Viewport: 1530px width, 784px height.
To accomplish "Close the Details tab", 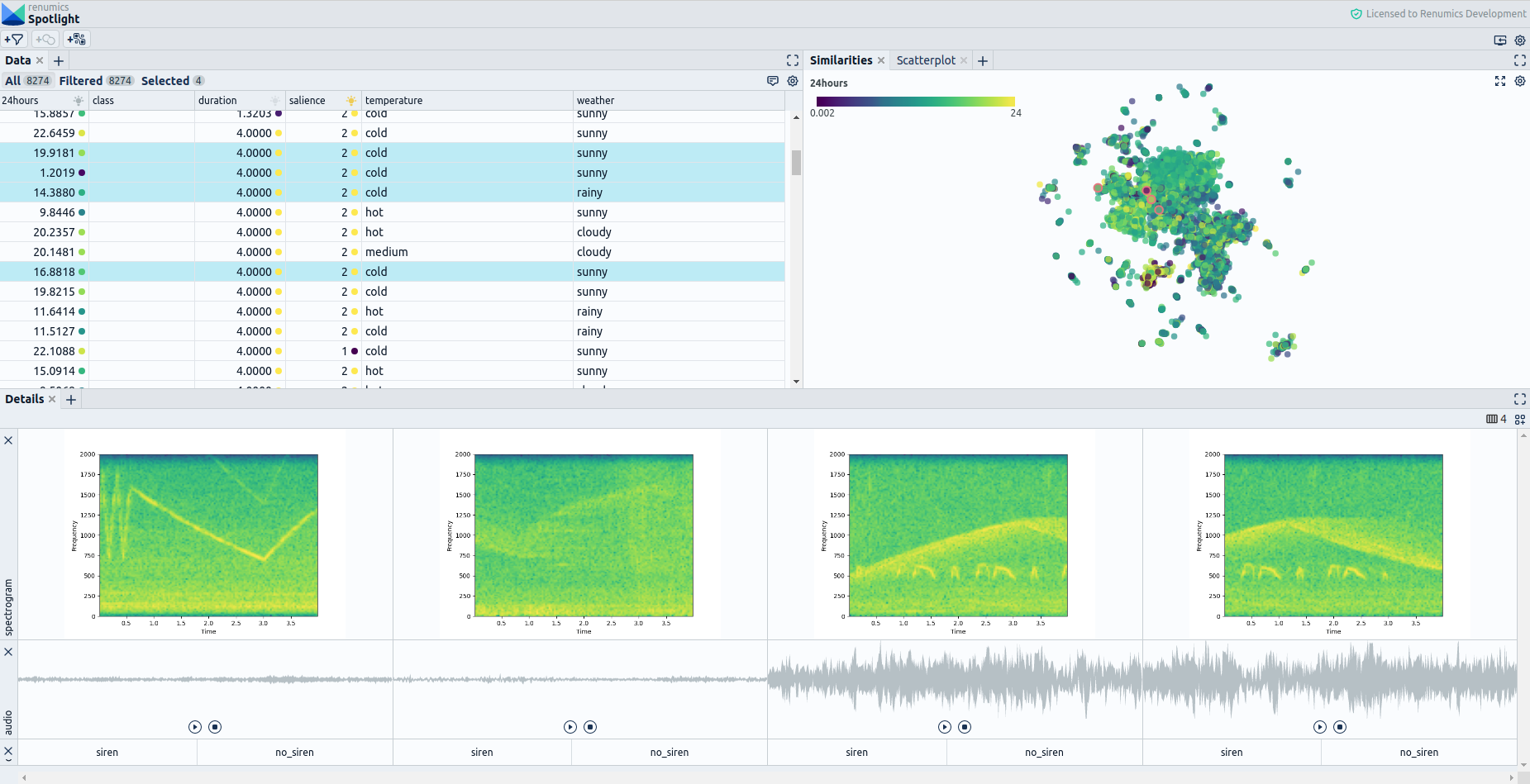I will point(52,399).
